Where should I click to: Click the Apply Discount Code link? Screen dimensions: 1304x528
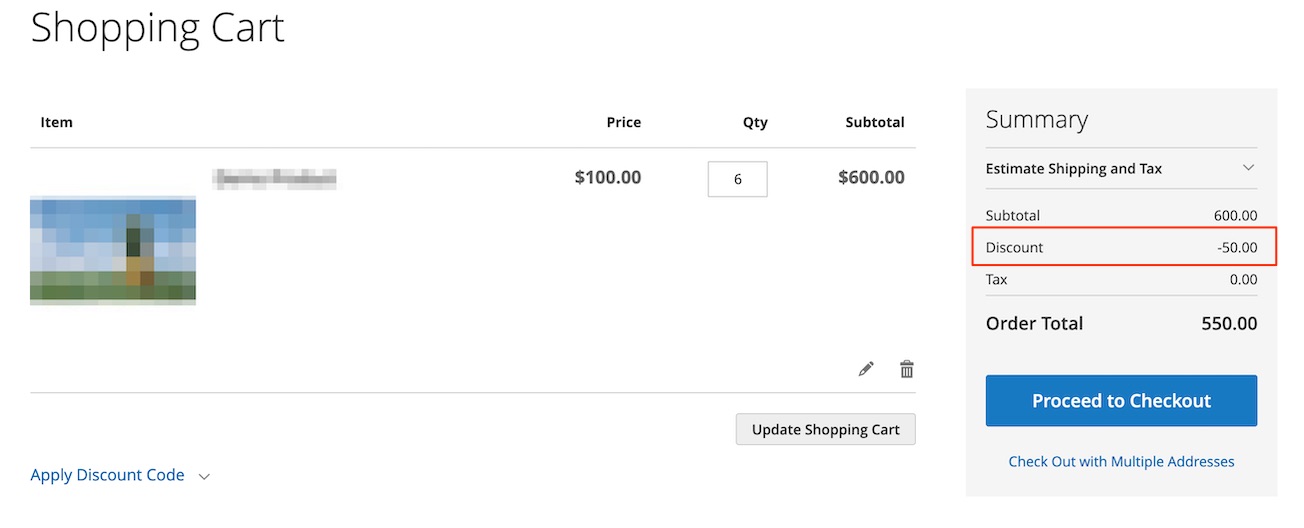pyautogui.click(x=108, y=475)
